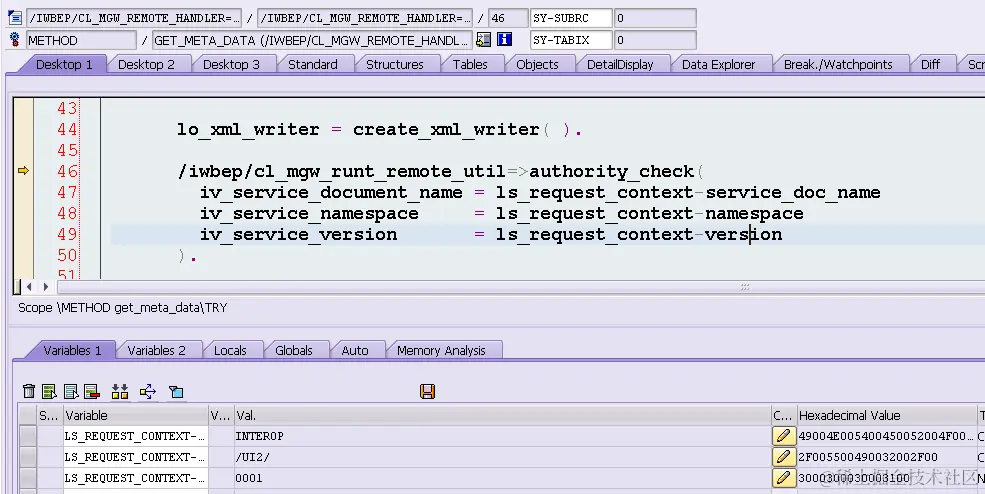
Task: Click the line number field showing 46
Action: click(x=508, y=18)
